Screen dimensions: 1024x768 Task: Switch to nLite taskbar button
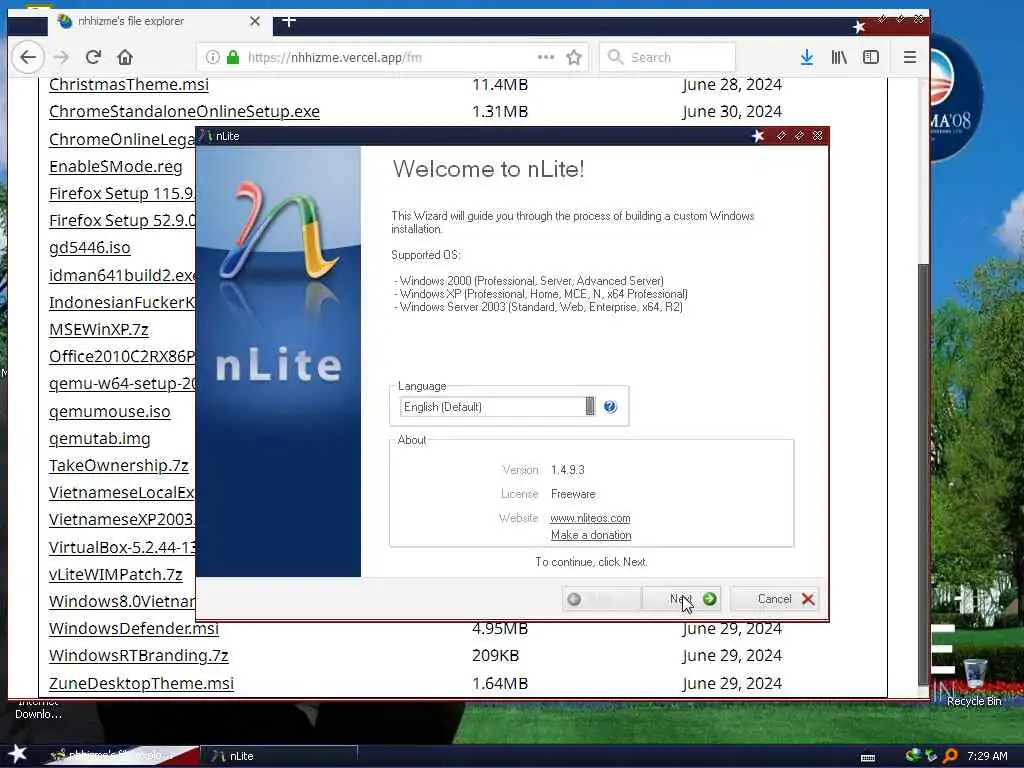[x=278, y=756]
